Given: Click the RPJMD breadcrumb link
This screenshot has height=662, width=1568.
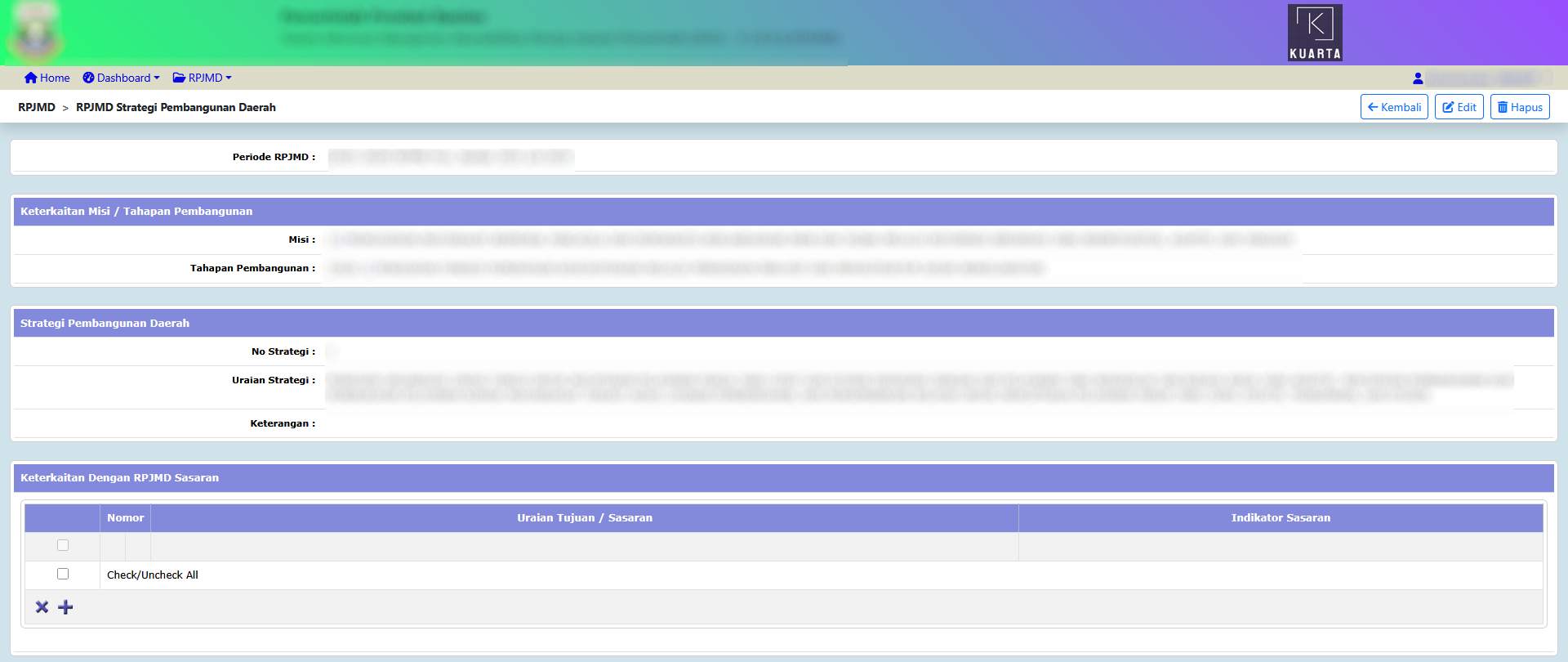Looking at the screenshot, I should pos(37,107).
